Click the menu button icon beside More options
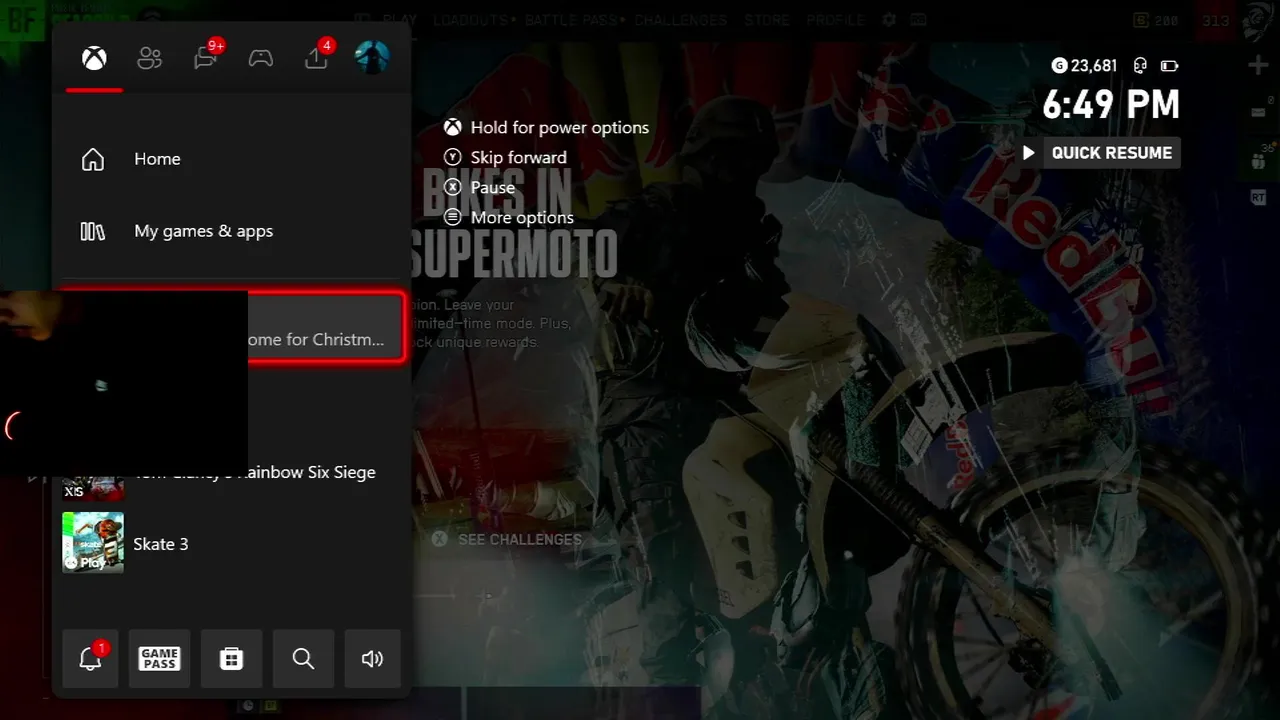 coord(453,217)
